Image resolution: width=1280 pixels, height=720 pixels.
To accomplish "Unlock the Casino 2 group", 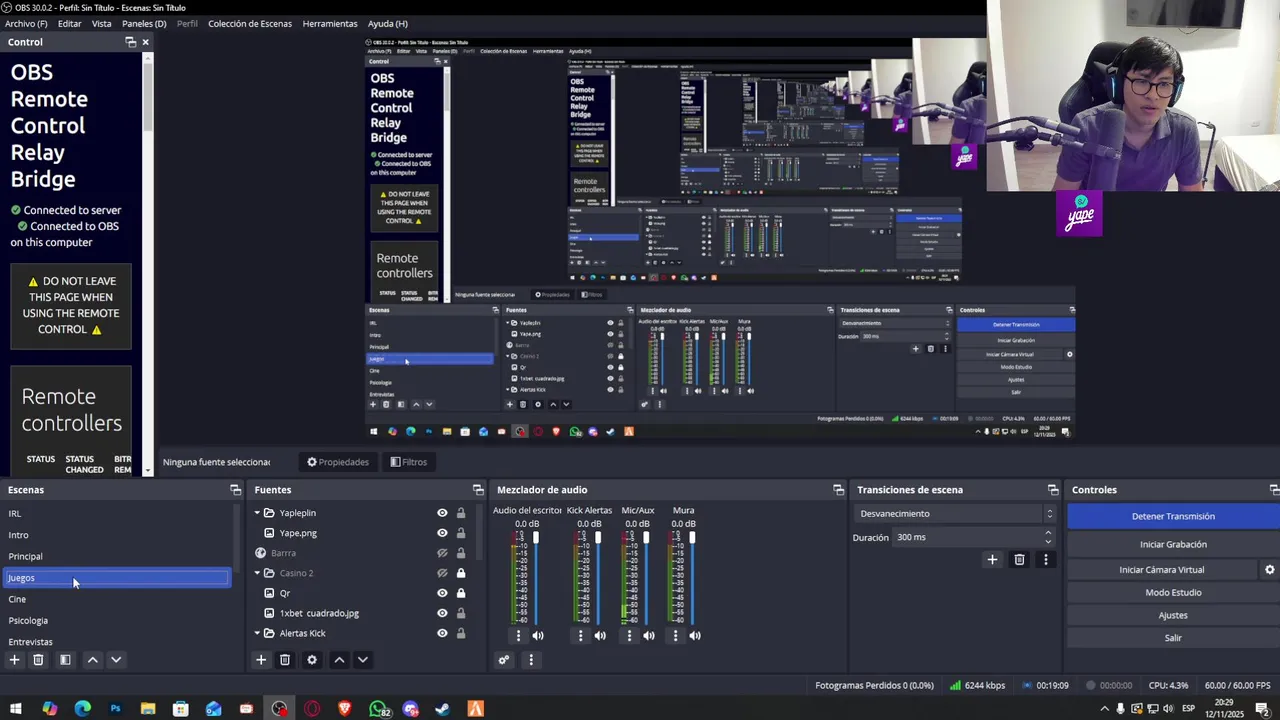I will pos(461,573).
